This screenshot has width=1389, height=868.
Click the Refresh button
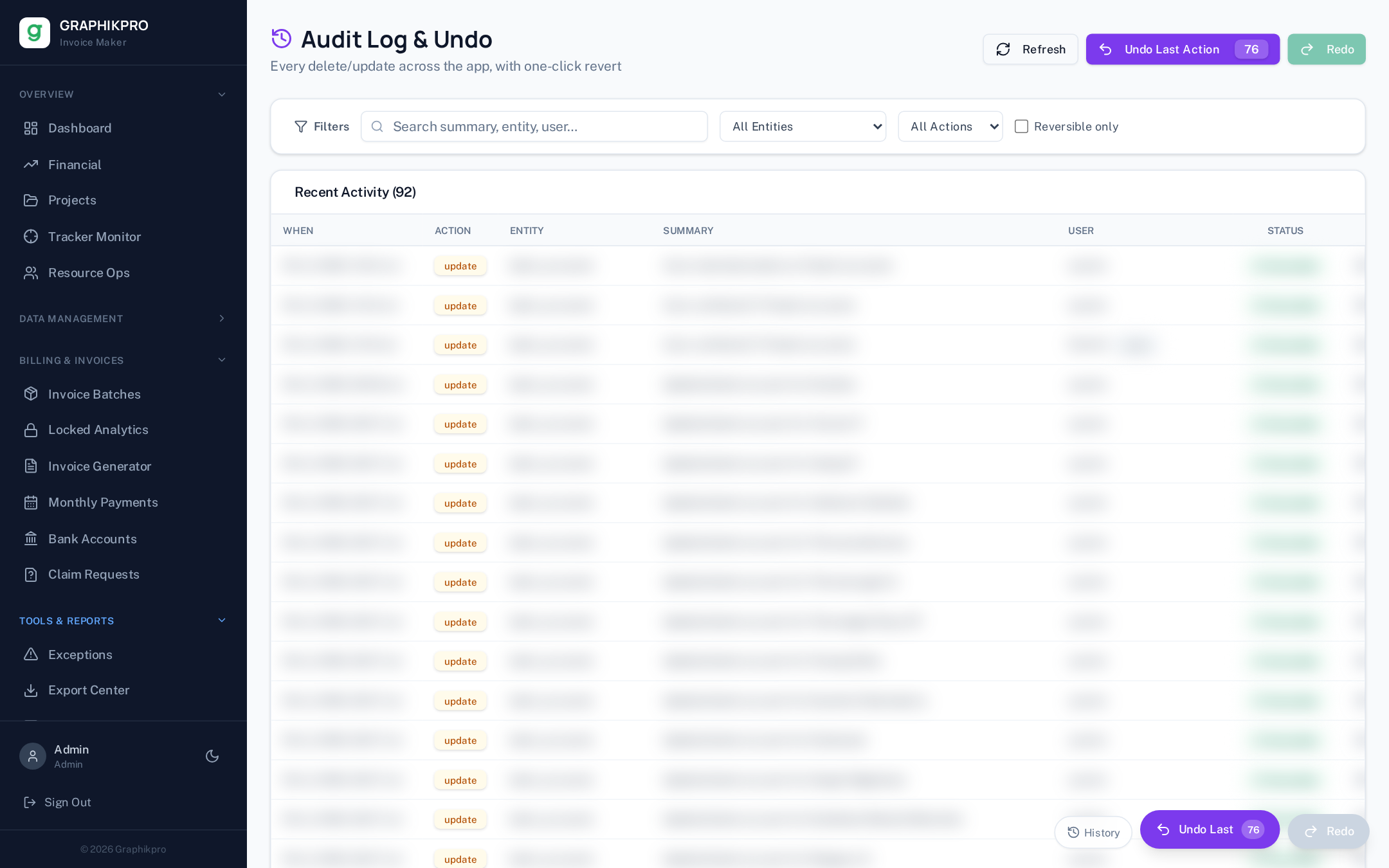click(x=1030, y=50)
